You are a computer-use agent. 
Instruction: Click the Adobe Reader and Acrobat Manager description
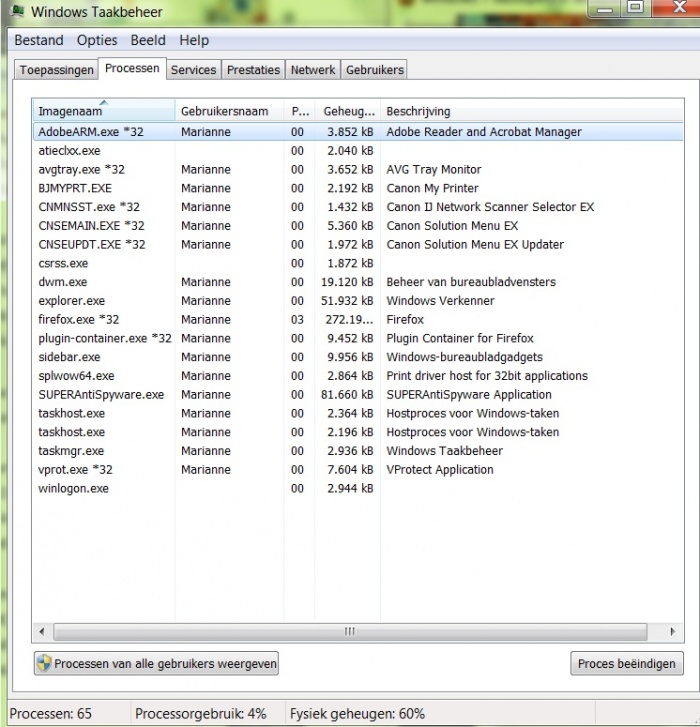[x=484, y=132]
